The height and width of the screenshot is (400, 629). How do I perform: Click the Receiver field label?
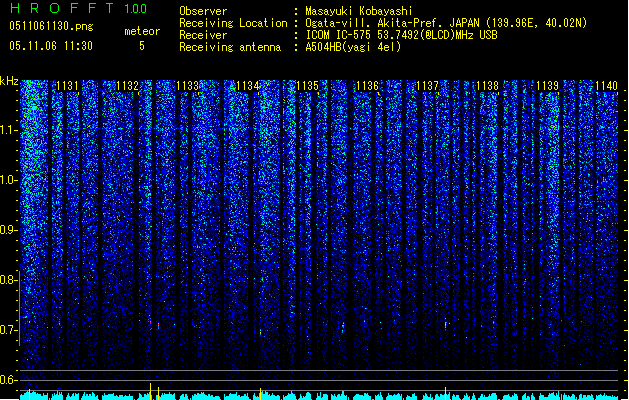(203, 35)
